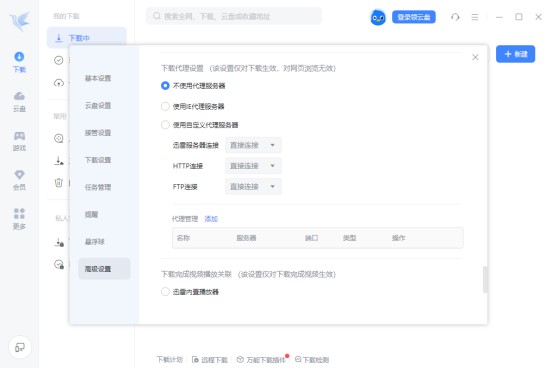Screen dimensions: 557x368
Task: Close the settings dialog
Action: [x=475, y=57]
